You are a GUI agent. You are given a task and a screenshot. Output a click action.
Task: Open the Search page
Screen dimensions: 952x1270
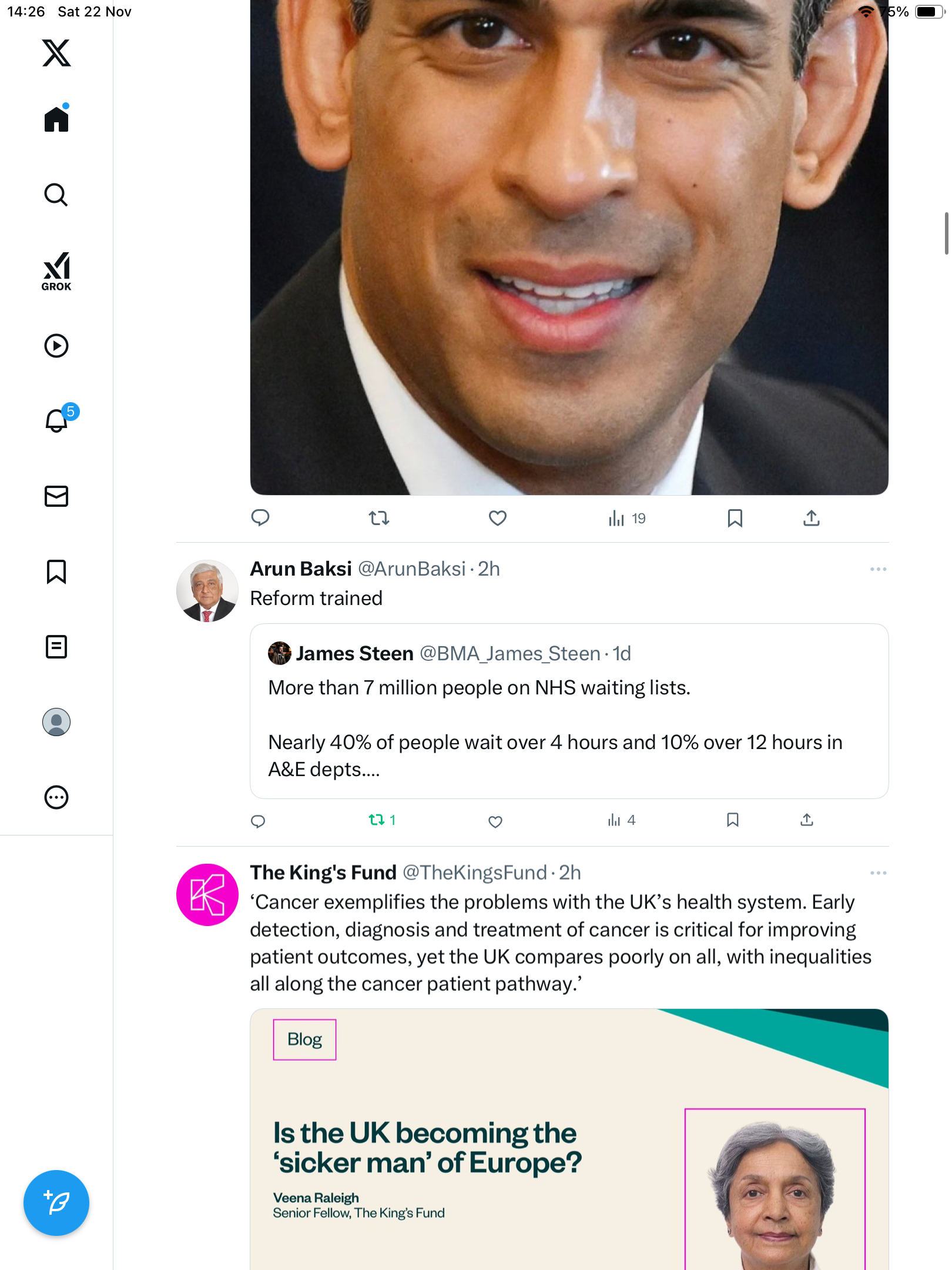coord(56,195)
